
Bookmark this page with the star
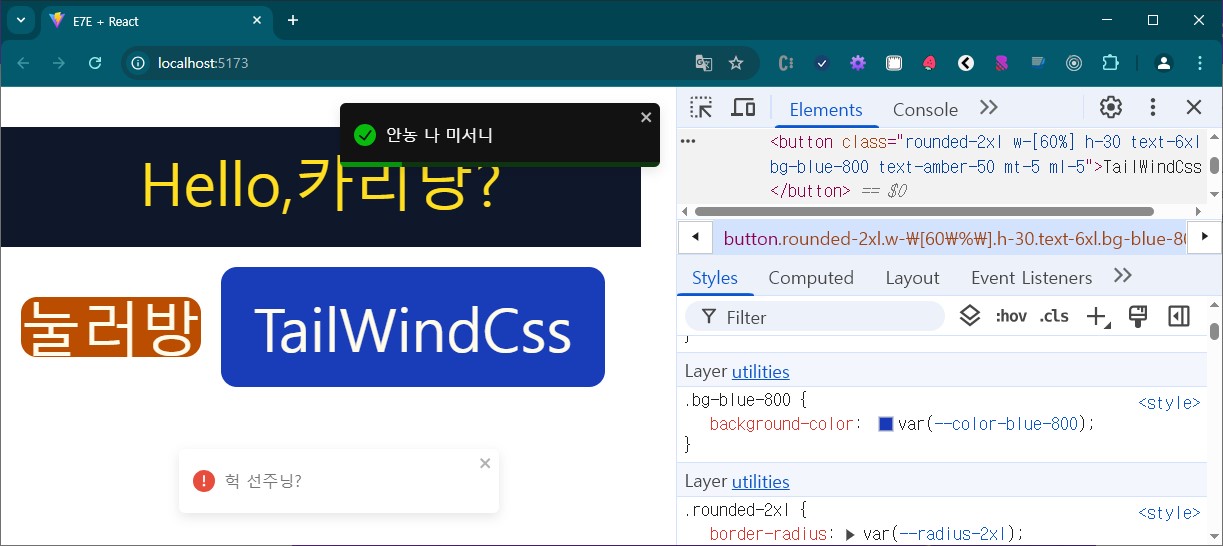[x=736, y=63]
